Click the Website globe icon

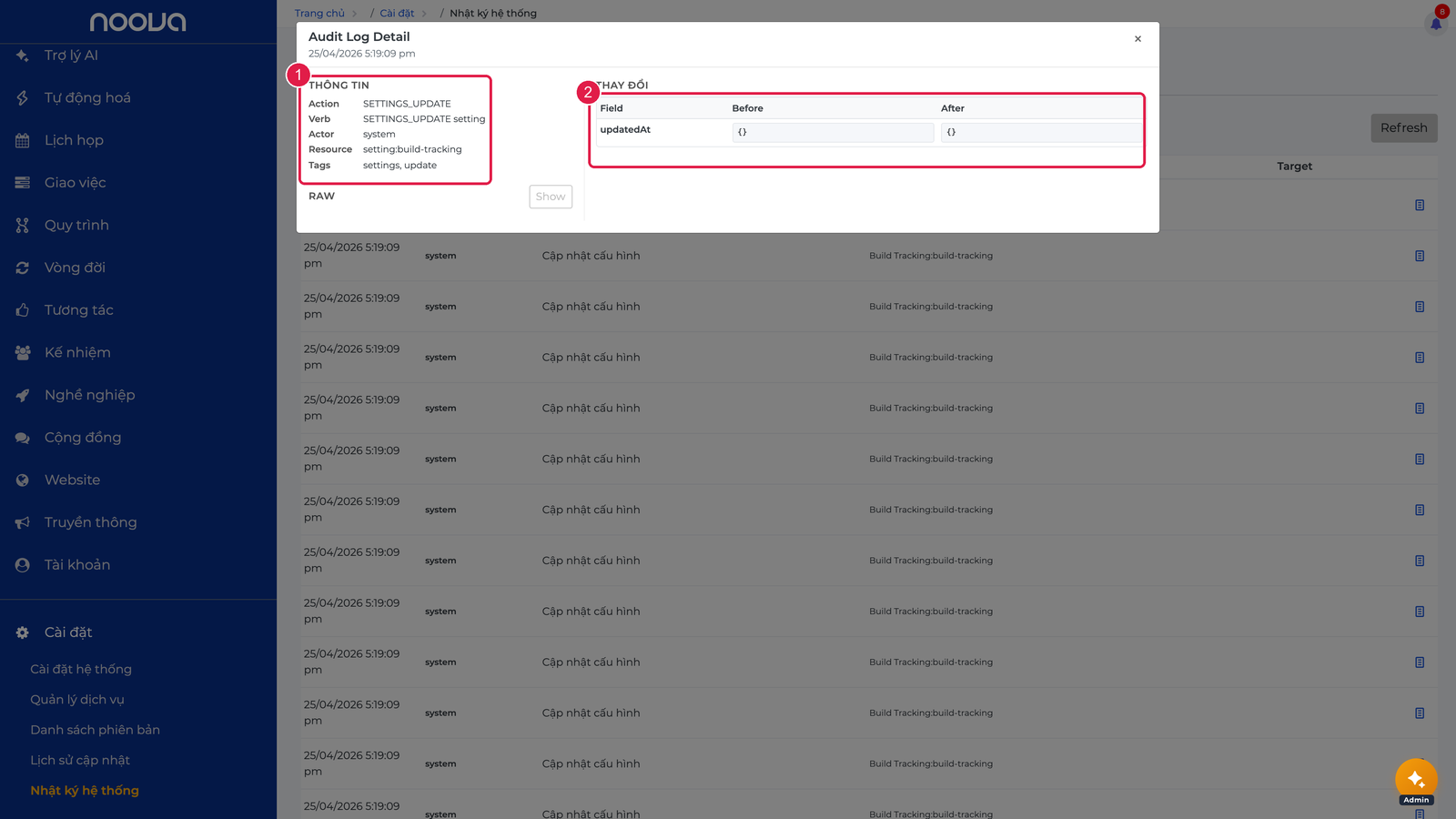click(x=23, y=480)
